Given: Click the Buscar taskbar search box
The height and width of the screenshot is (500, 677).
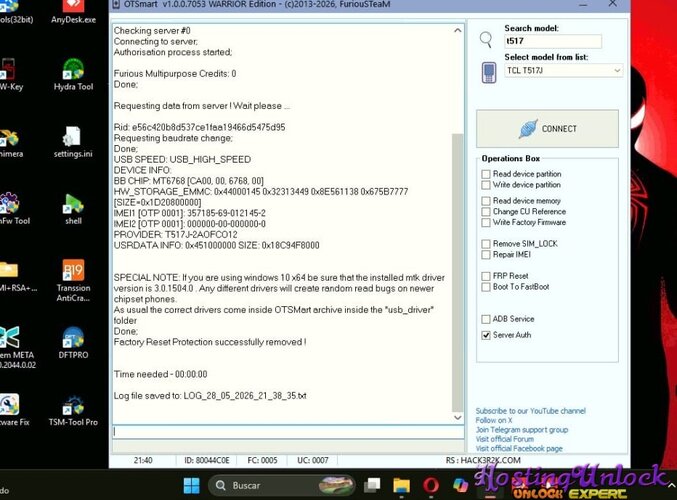Looking at the screenshot, I should pos(282,485).
